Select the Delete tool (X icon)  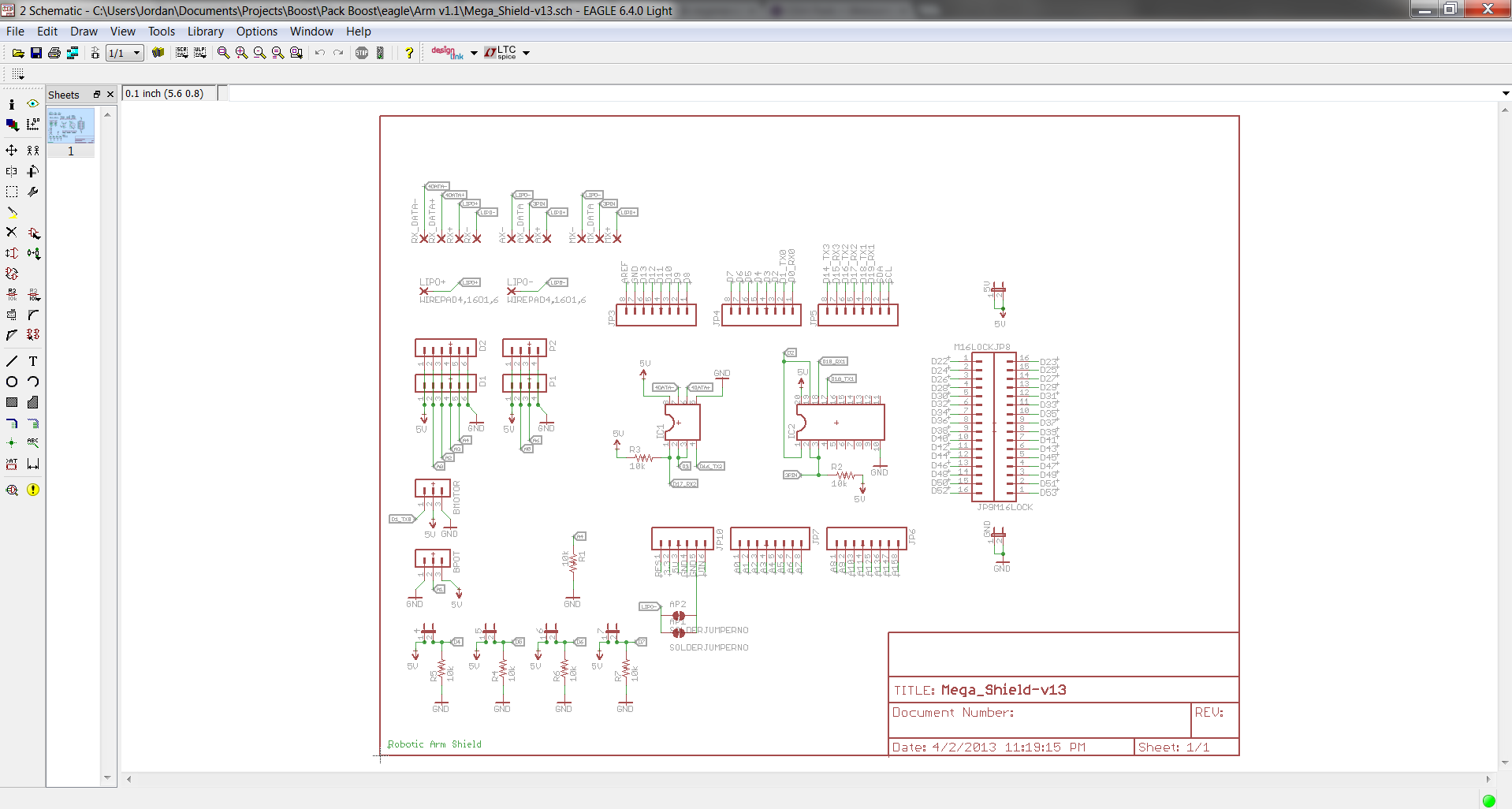pos(12,233)
